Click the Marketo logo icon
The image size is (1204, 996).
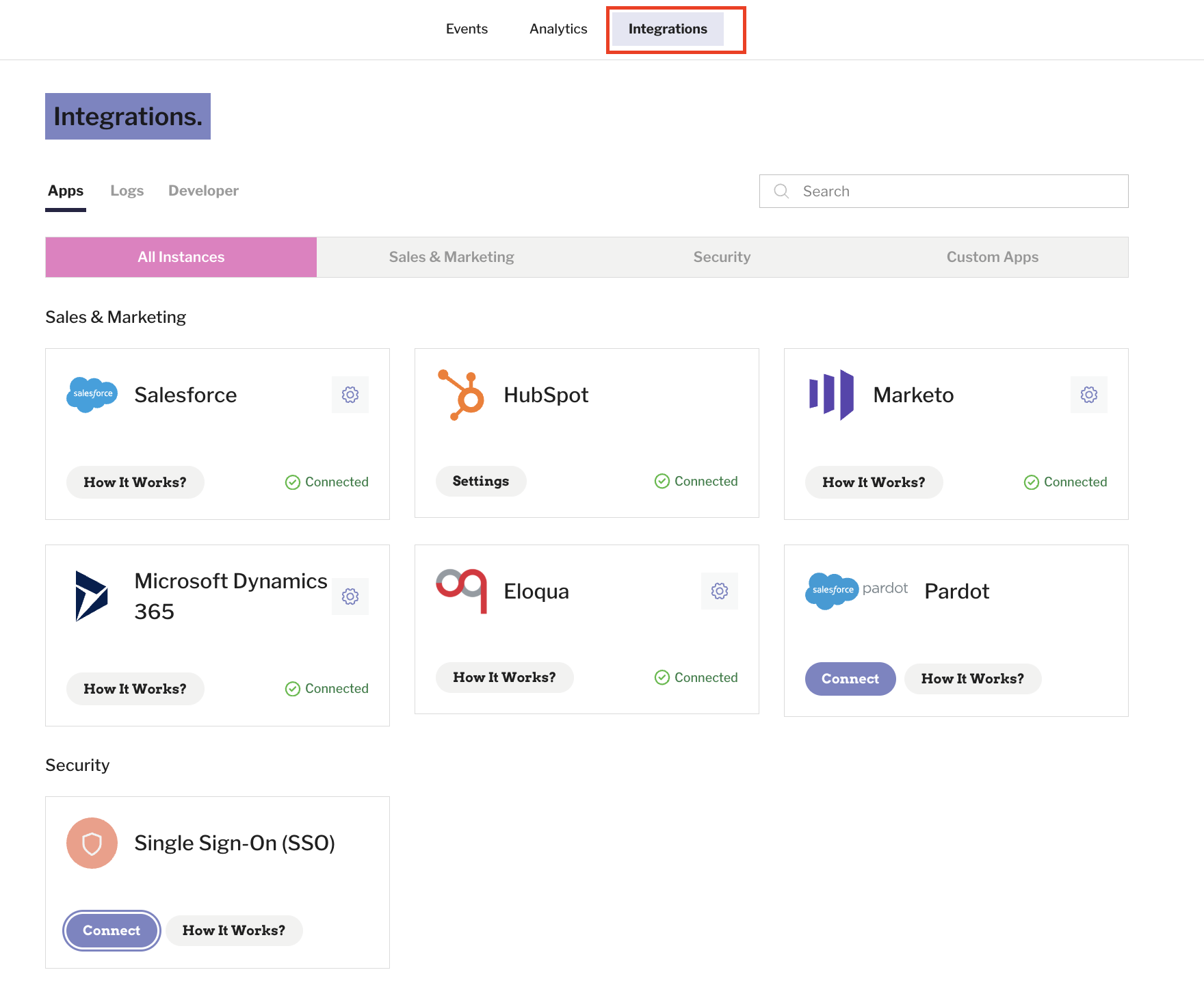click(x=831, y=395)
